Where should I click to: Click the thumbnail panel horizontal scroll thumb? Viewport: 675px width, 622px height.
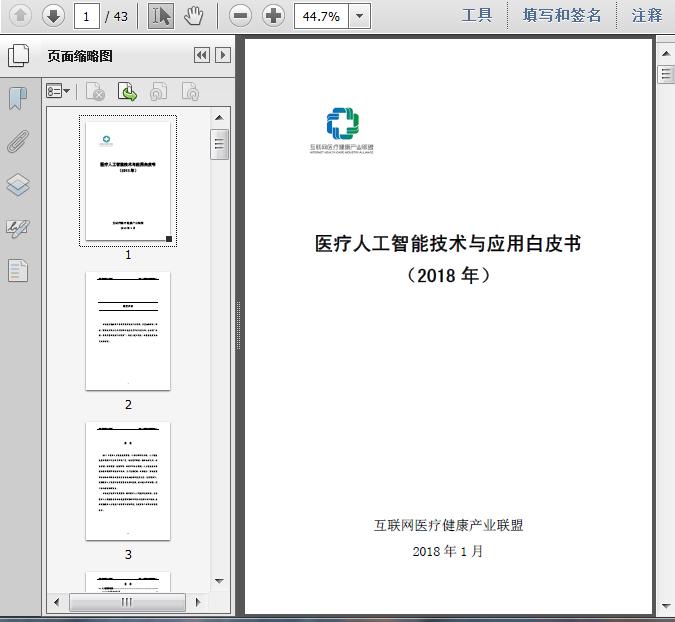point(127,602)
